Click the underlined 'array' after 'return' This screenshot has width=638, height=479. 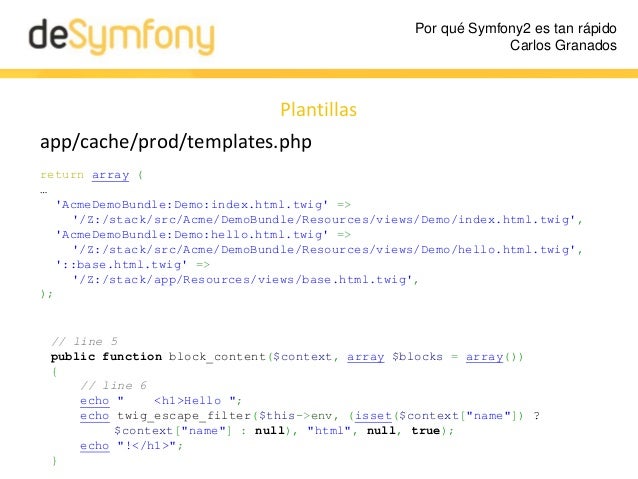pyautogui.click(x=110, y=175)
